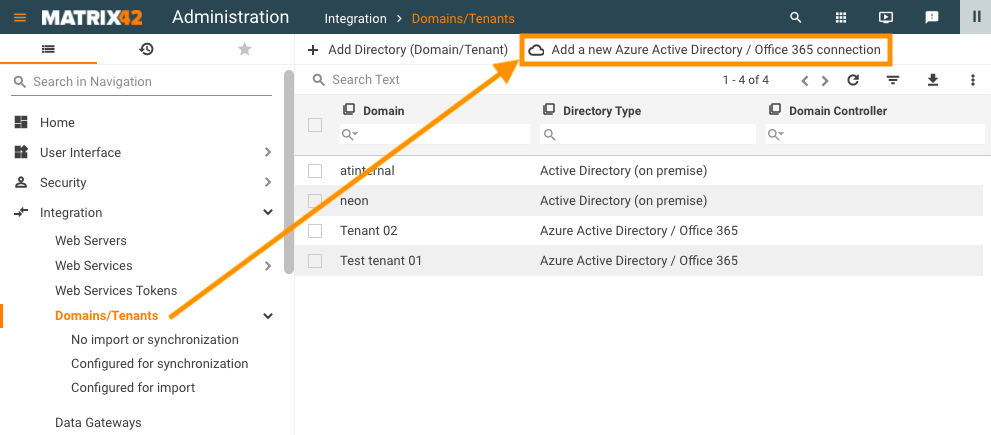This screenshot has height=435, width=991.
Task: Open the feedback speech bubble icon
Action: pos(932,18)
